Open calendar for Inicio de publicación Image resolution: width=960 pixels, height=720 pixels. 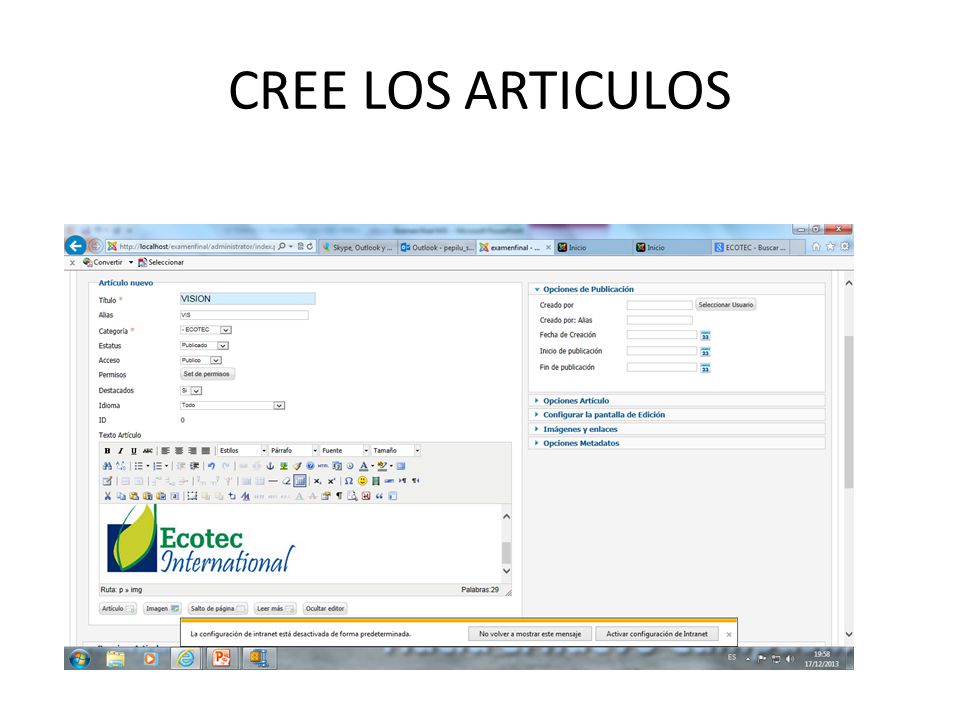(705, 352)
